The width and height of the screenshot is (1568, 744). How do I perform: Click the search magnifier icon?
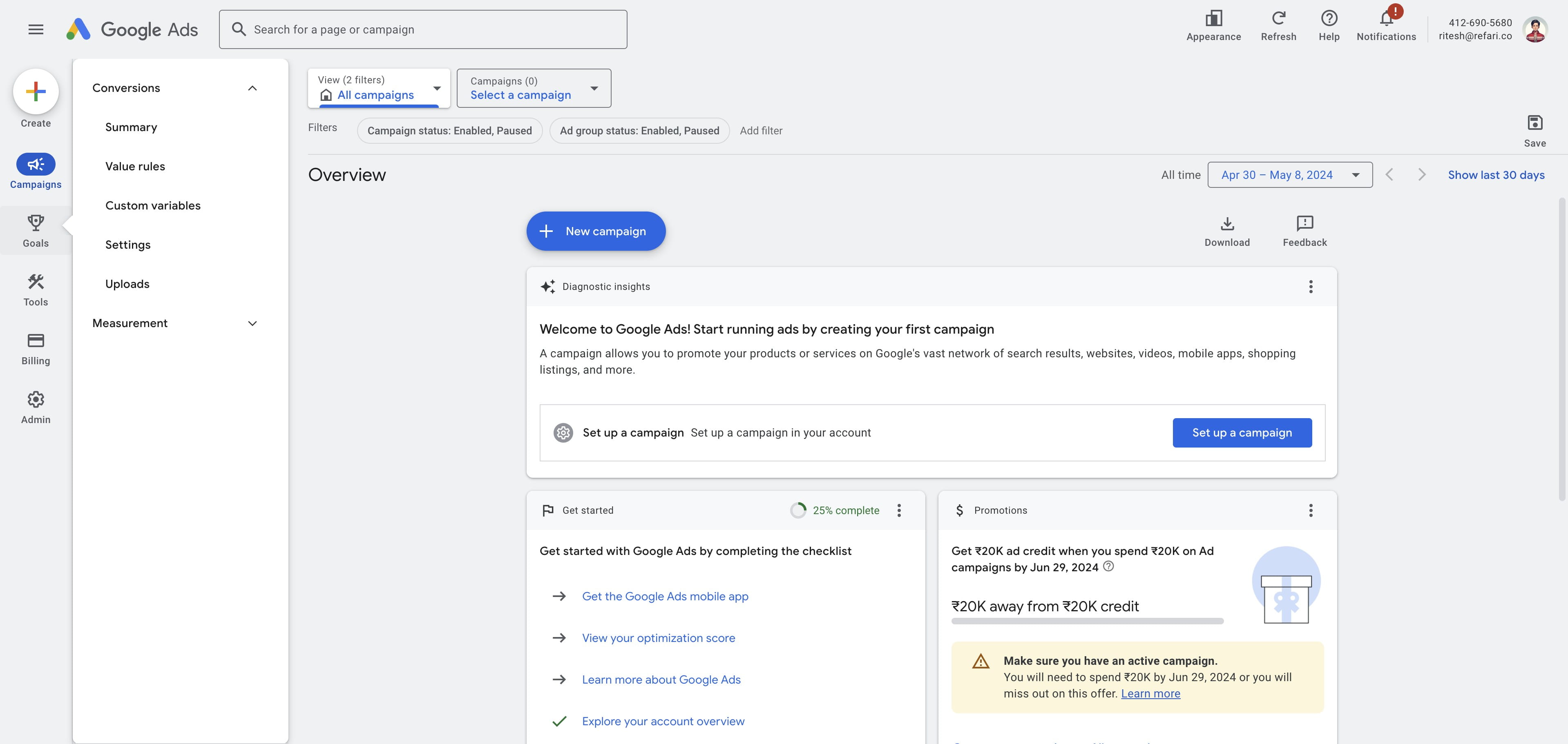click(239, 29)
